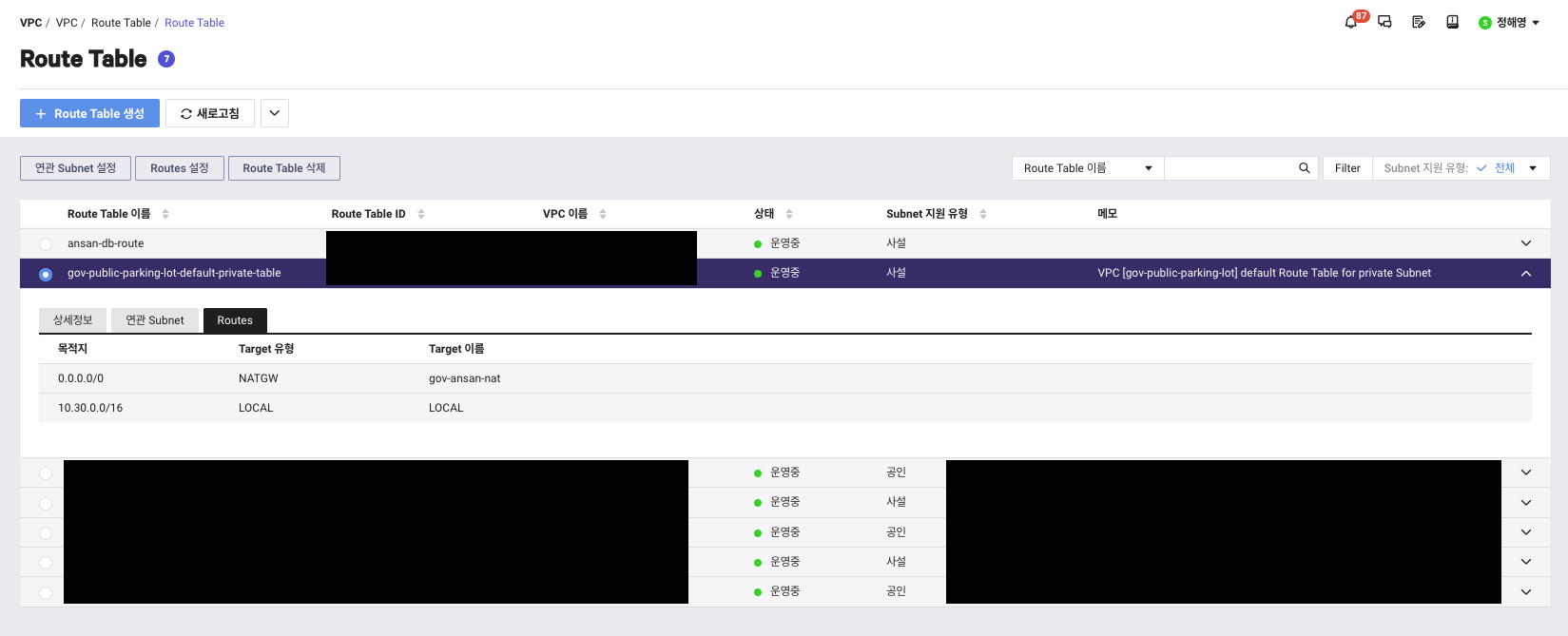Select the ansan-db-route radio button
Viewport: 1568px width, 636px height.
[46, 244]
